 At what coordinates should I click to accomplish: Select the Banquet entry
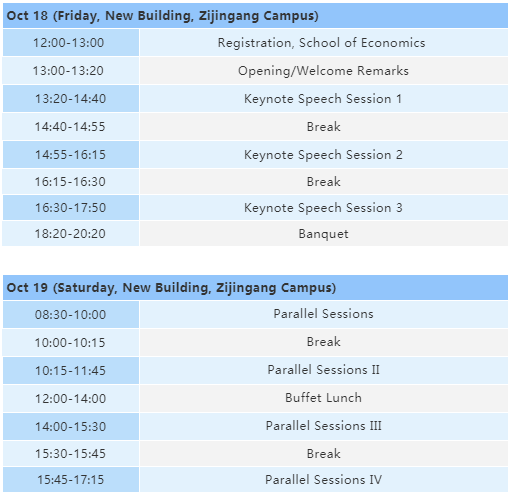click(x=324, y=234)
